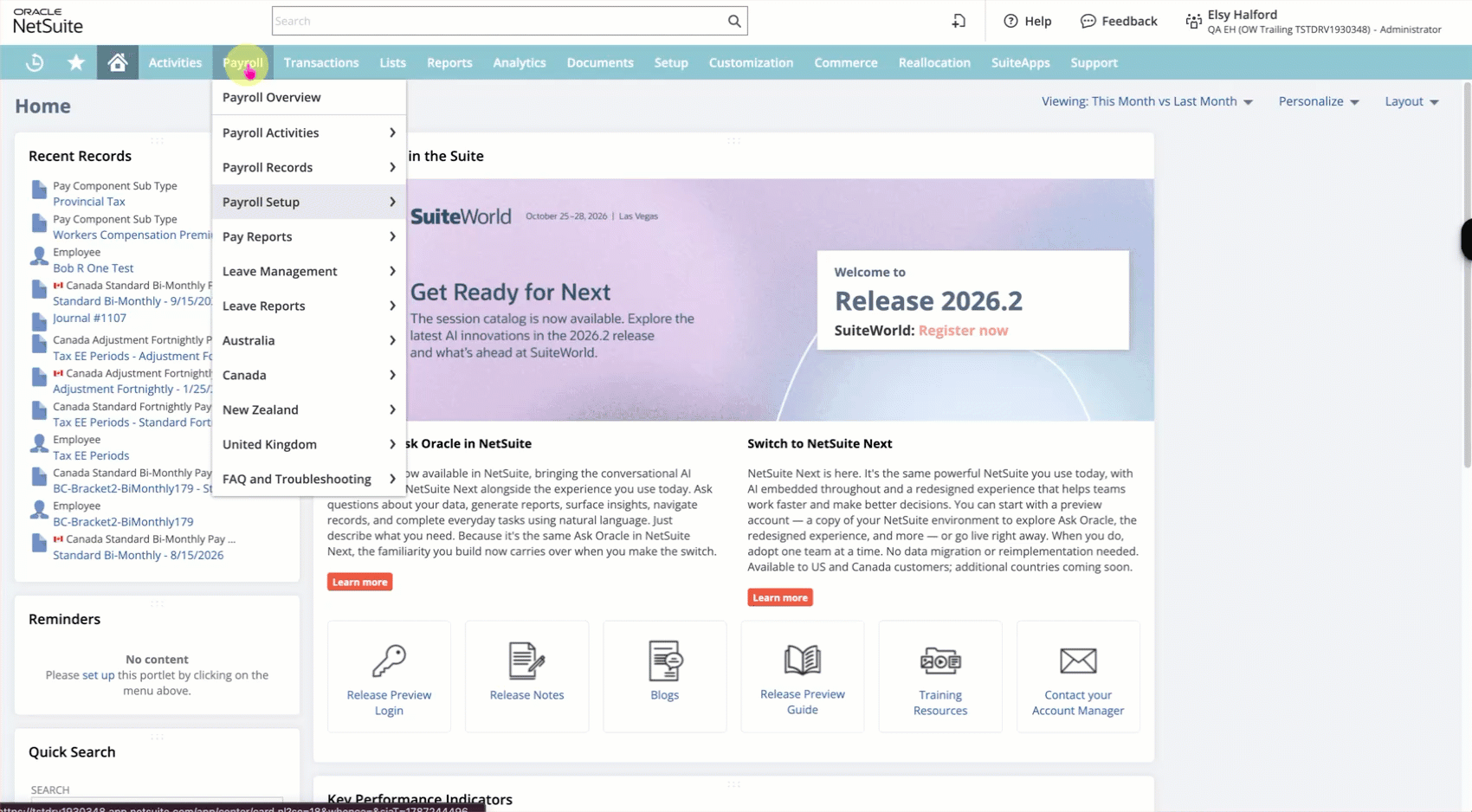Click the employee icon beside Bob R One Test
This screenshot has width=1472, height=812.
coord(39,256)
